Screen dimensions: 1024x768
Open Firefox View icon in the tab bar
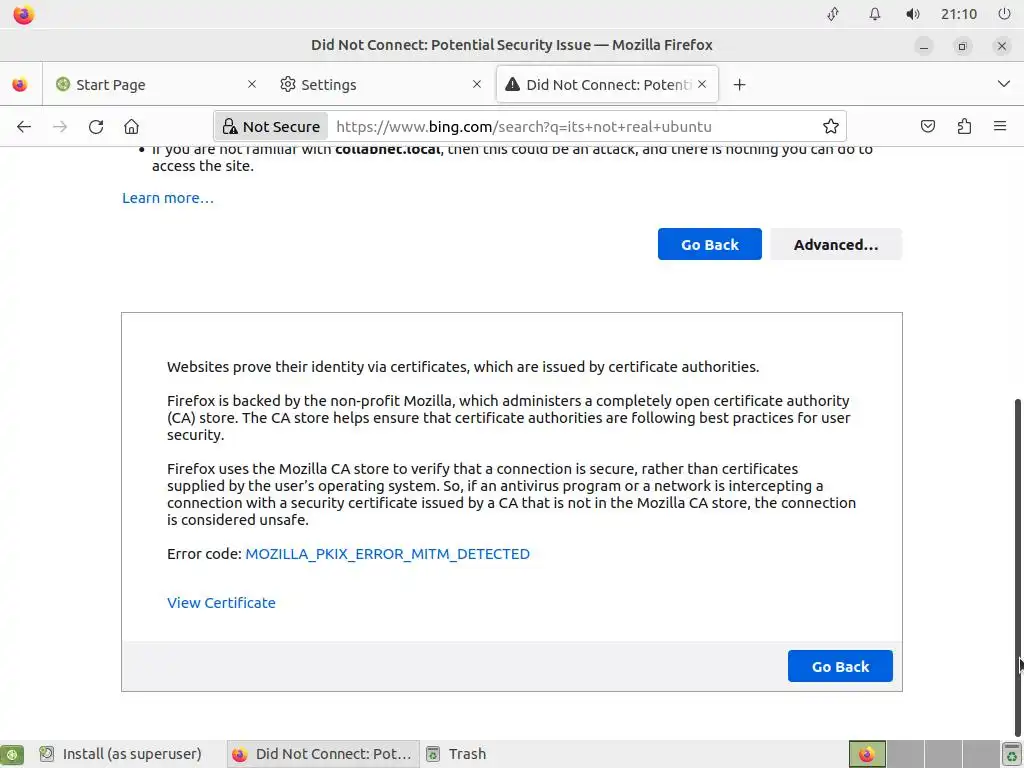pyautogui.click(x=20, y=85)
